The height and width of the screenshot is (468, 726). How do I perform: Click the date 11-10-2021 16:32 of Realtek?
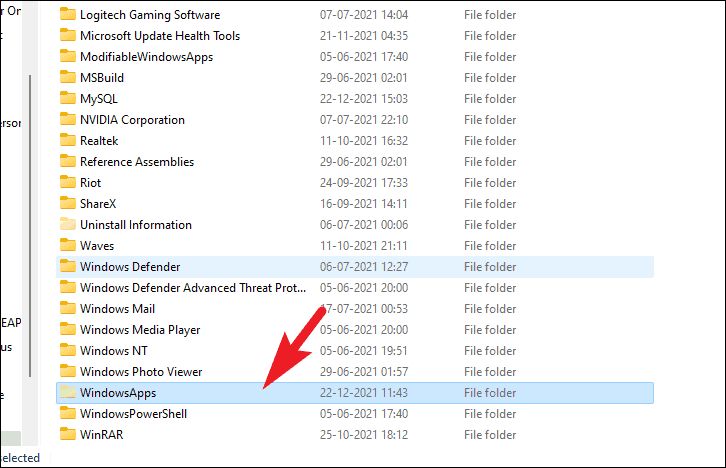tap(364, 141)
